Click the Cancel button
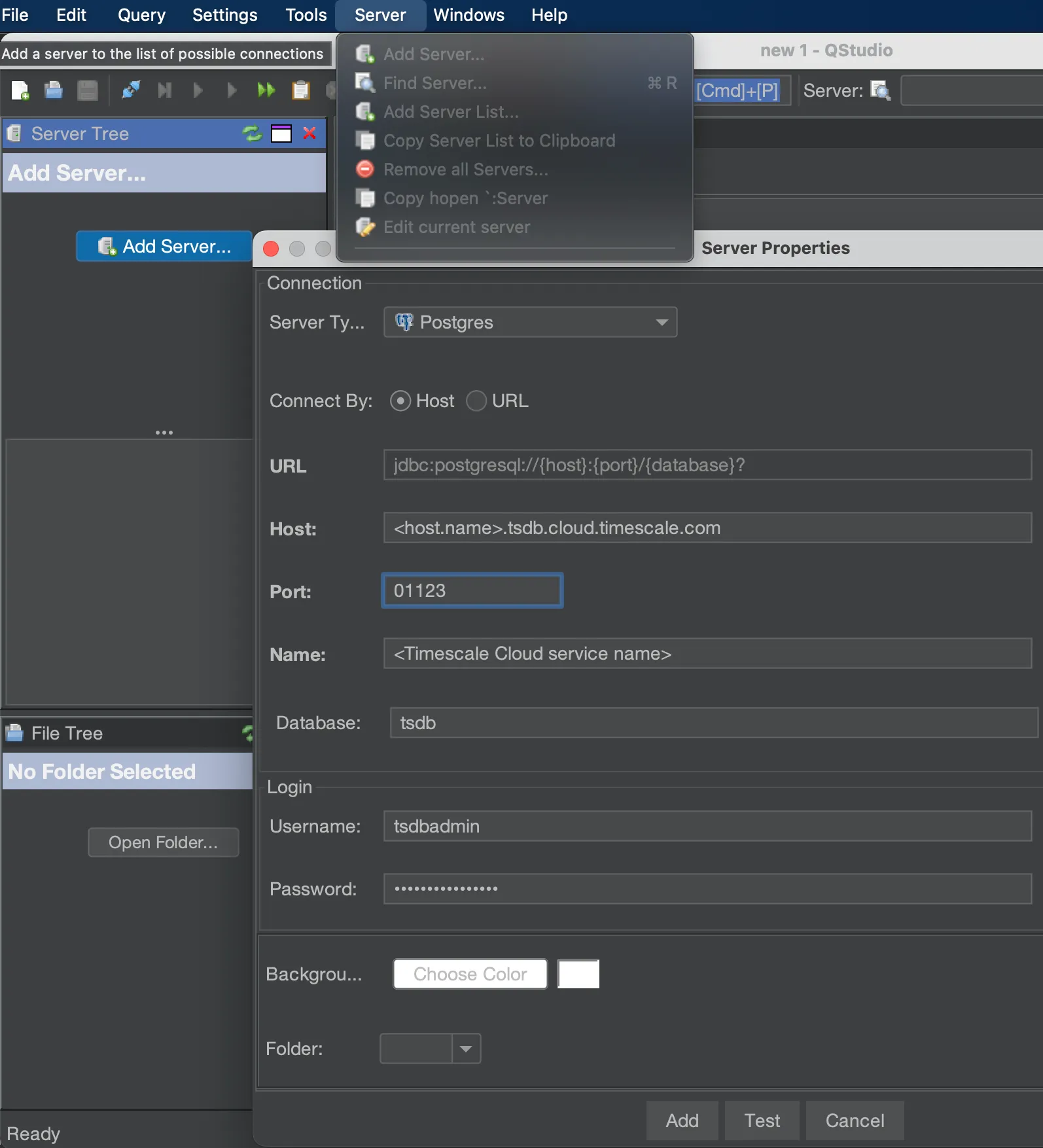Image resolution: width=1043 pixels, height=1148 pixels. tap(855, 1121)
